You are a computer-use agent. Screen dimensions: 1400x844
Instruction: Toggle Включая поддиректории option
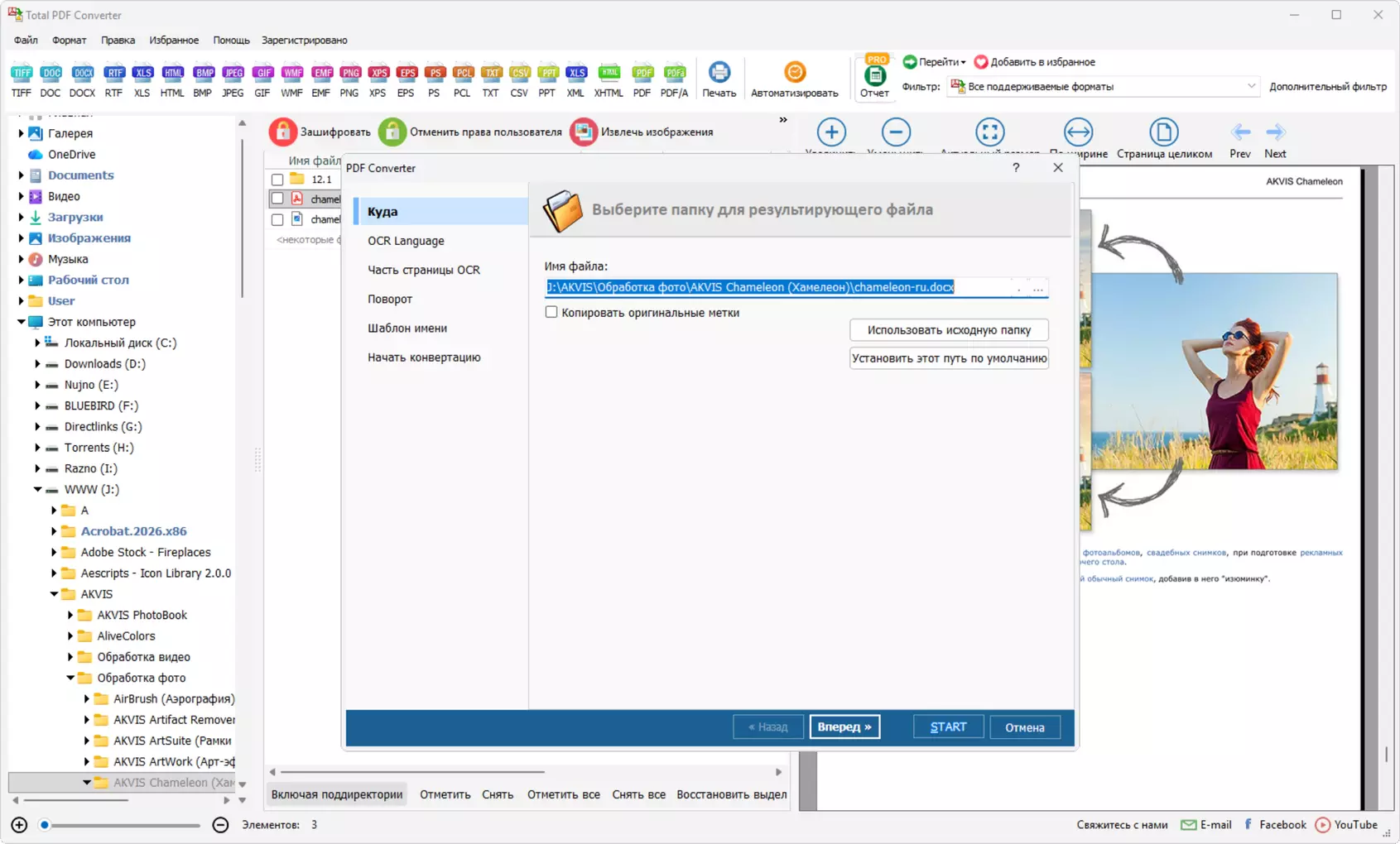pos(337,794)
